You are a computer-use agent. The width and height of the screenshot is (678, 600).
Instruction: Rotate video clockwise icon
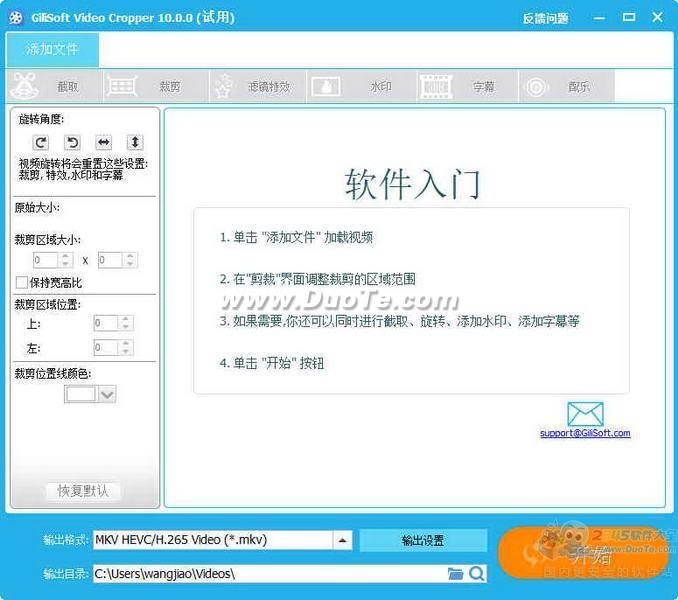pos(41,142)
